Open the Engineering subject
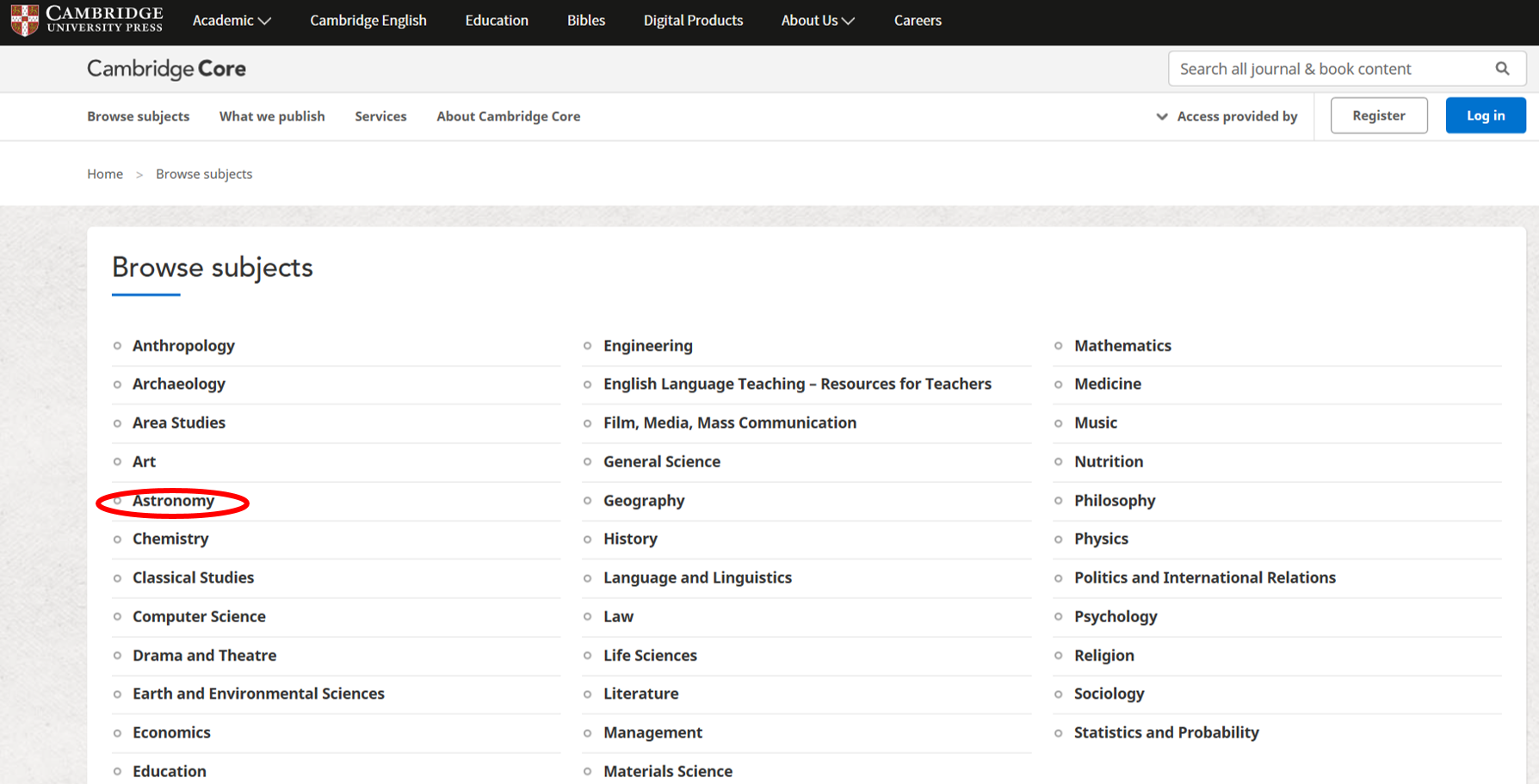 pyautogui.click(x=648, y=345)
